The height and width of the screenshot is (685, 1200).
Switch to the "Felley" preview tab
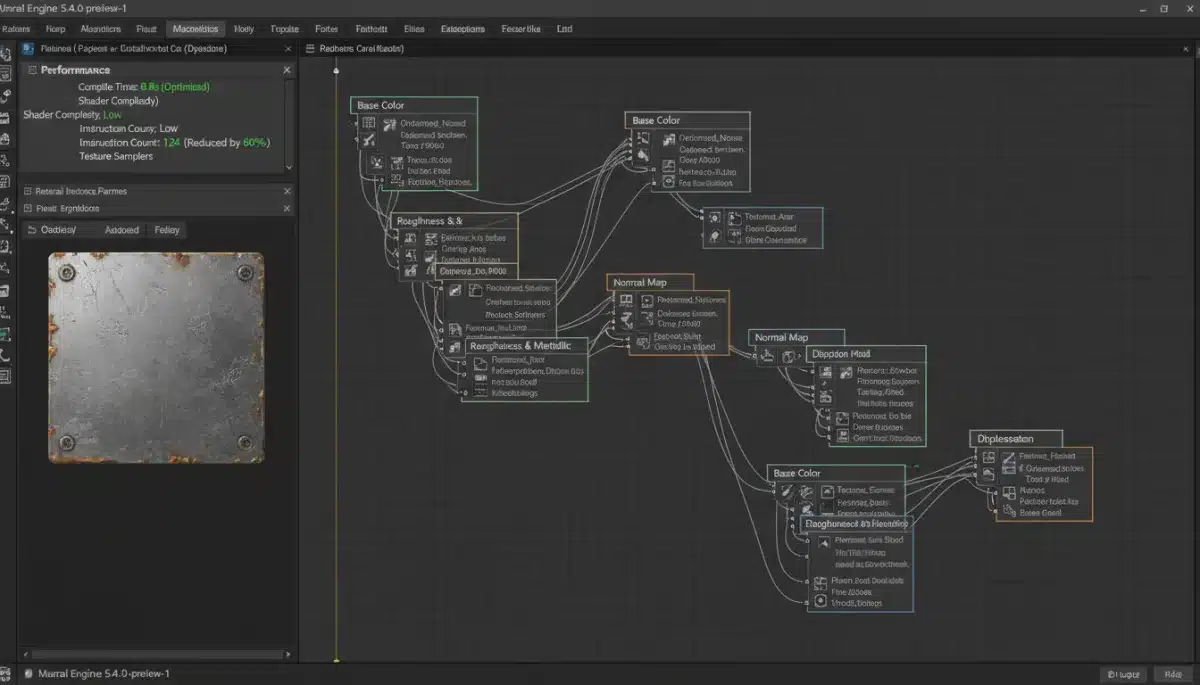(167, 229)
